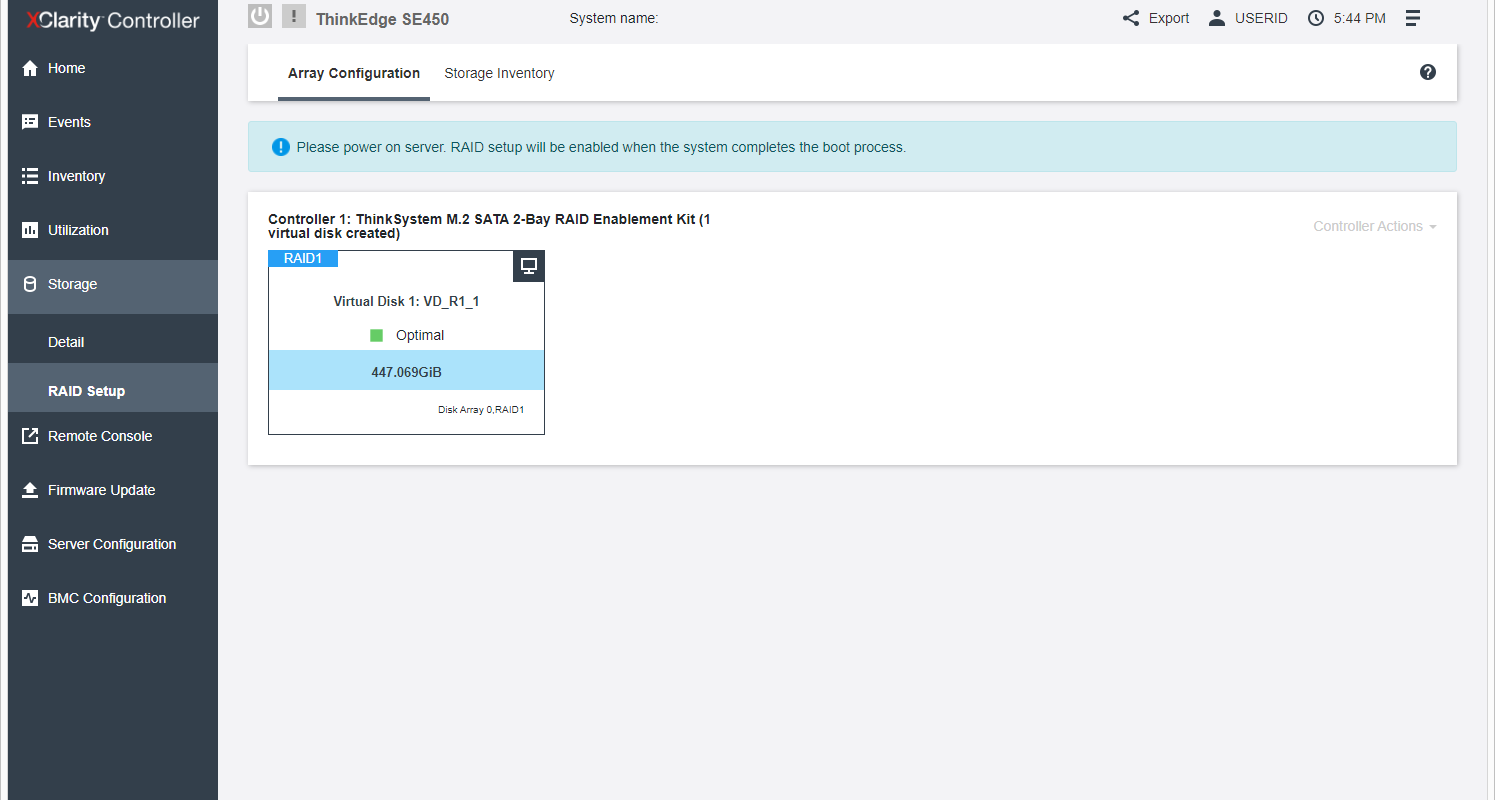Image resolution: width=1495 pixels, height=800 pixels.
Task: Click the 5:44 PM time text
Action: click(1360, 18)
